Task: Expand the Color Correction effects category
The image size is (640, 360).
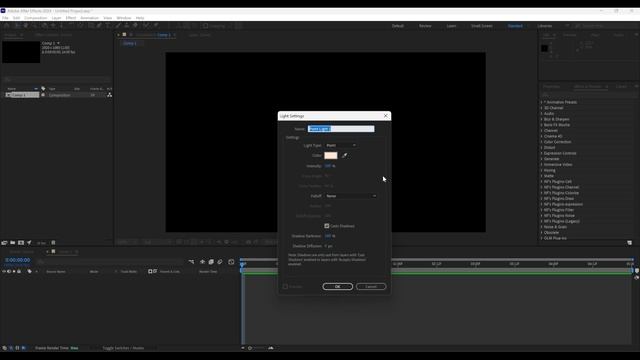Action: tap(542, 142)
